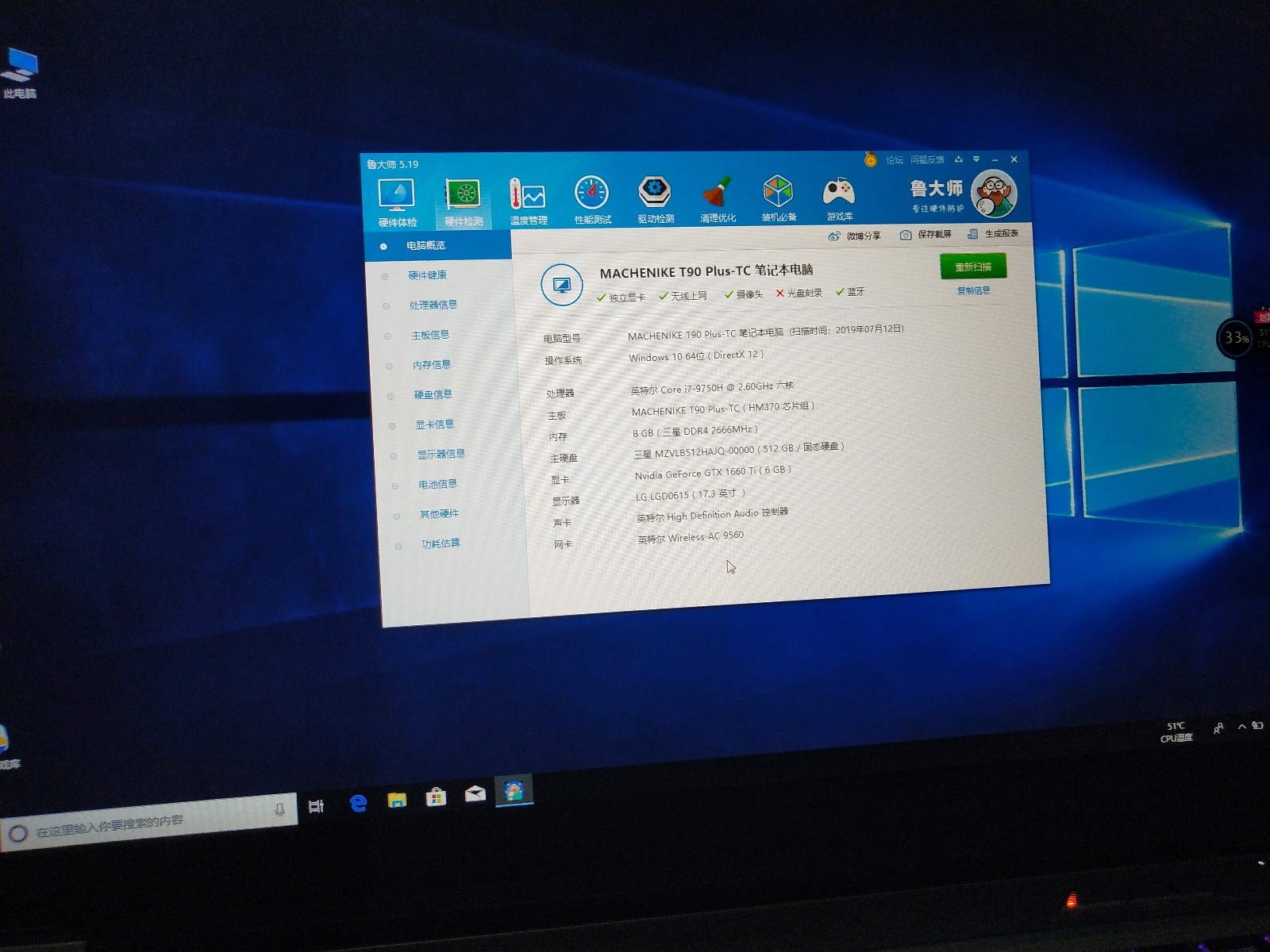Click the 鲁大师 mascot avatar
The height and width of the screenshot is (952, 1270).
995,193
